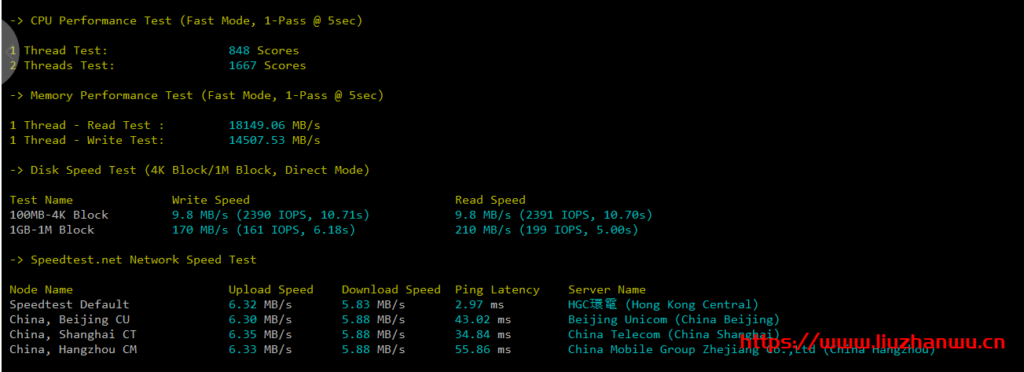The image size is (1024, 372).
Task: Click the 848 Scores single thread result
Action: pyautogui.click(x=263, y=50)
